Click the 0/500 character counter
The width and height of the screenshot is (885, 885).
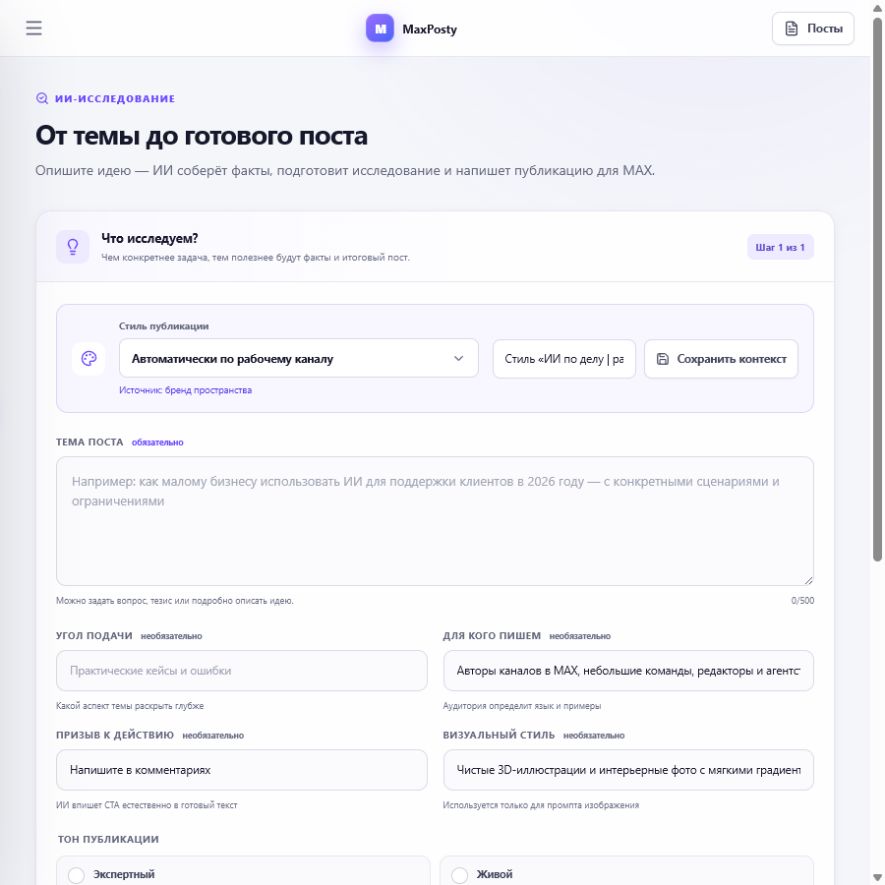(802, 601)
